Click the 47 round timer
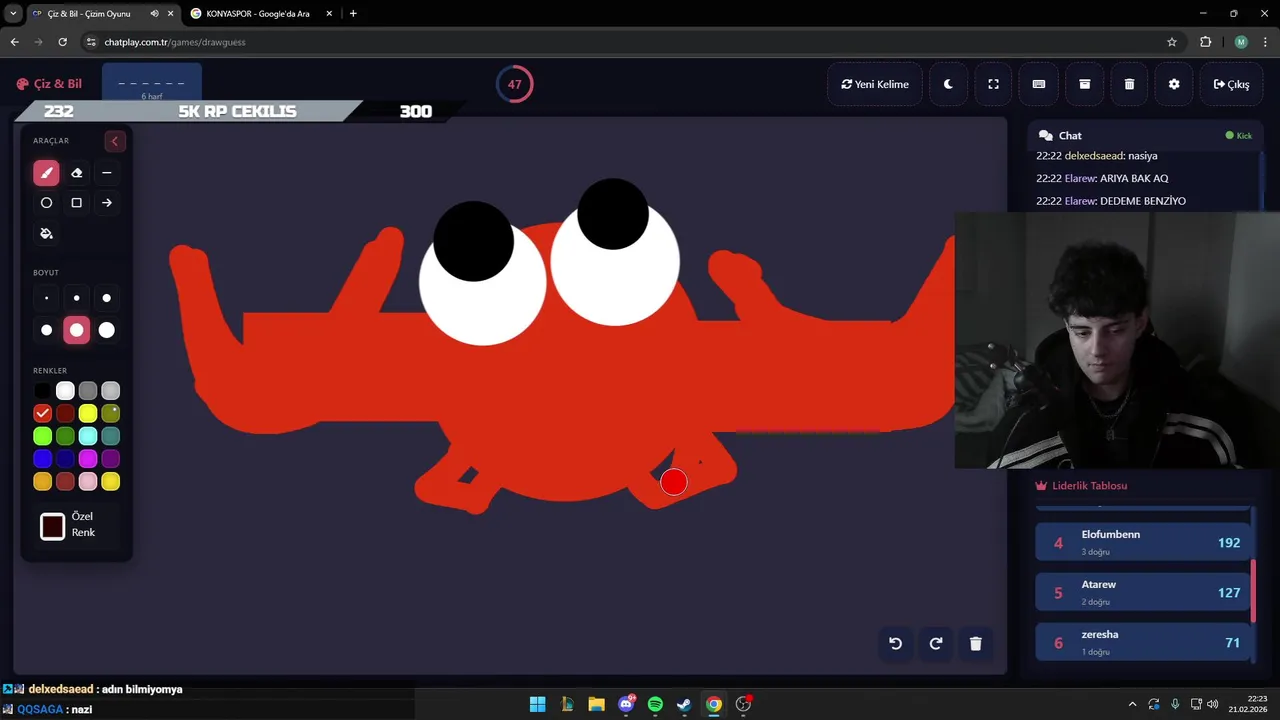This screenshot has width=1280, height=720. (x=514, y=84)
